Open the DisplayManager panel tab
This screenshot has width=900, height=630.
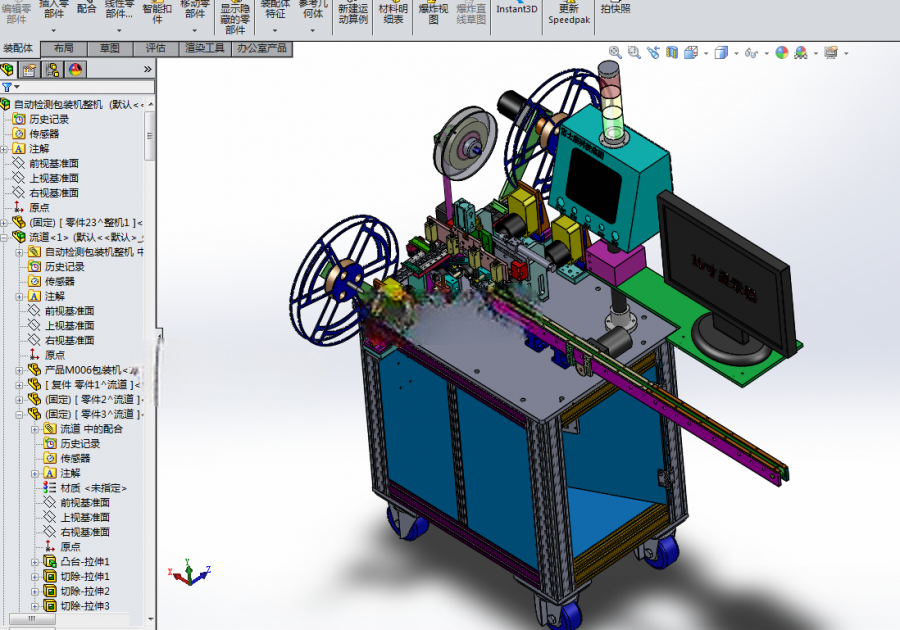pyautogui.click(x=76, y=70)
